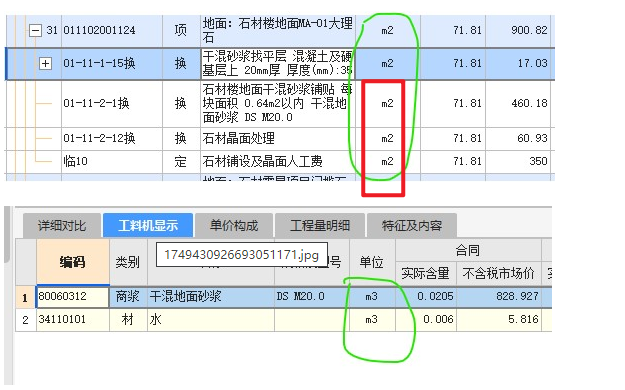The width and height of the screenshot is (625, 390).
Task: Click the 编码 column header
Action: click(x=73, y=262)
